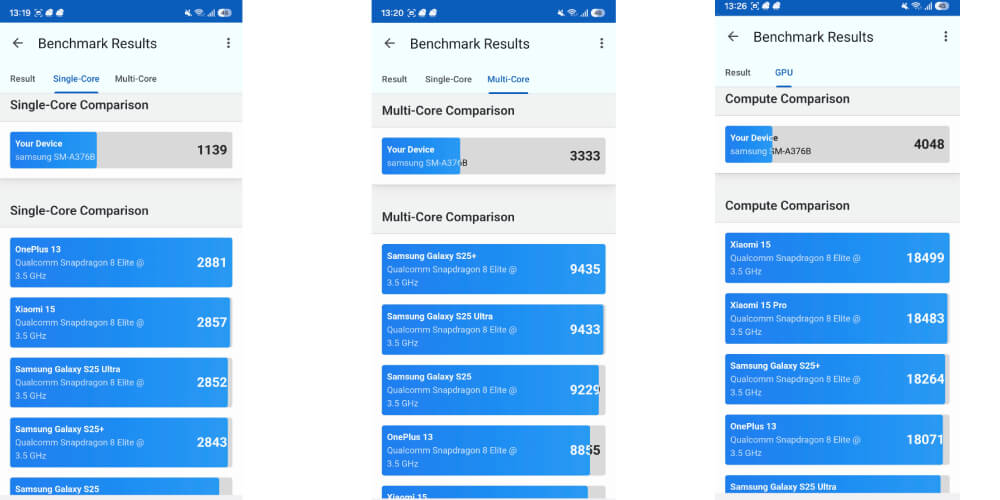Tap Your Device bar scoring 3333
The width and height of the screenshot is (1000, 500).
click(494, 156)
